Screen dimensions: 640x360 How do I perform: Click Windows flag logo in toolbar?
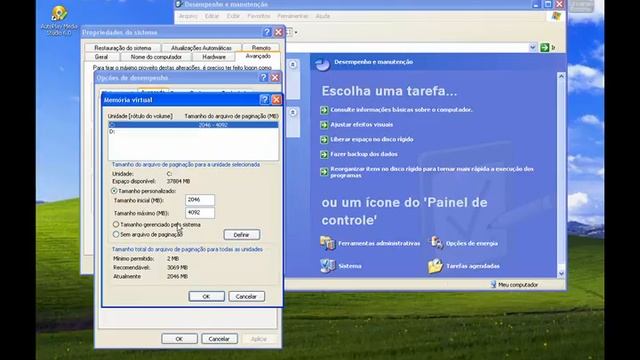(556, 16)
